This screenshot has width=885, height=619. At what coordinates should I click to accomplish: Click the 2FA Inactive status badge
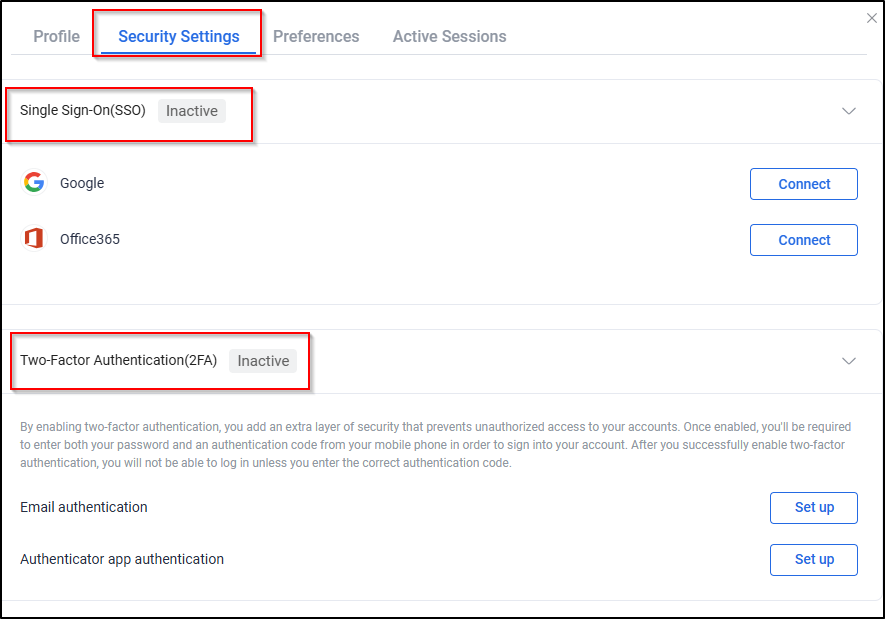coord(263,361)
